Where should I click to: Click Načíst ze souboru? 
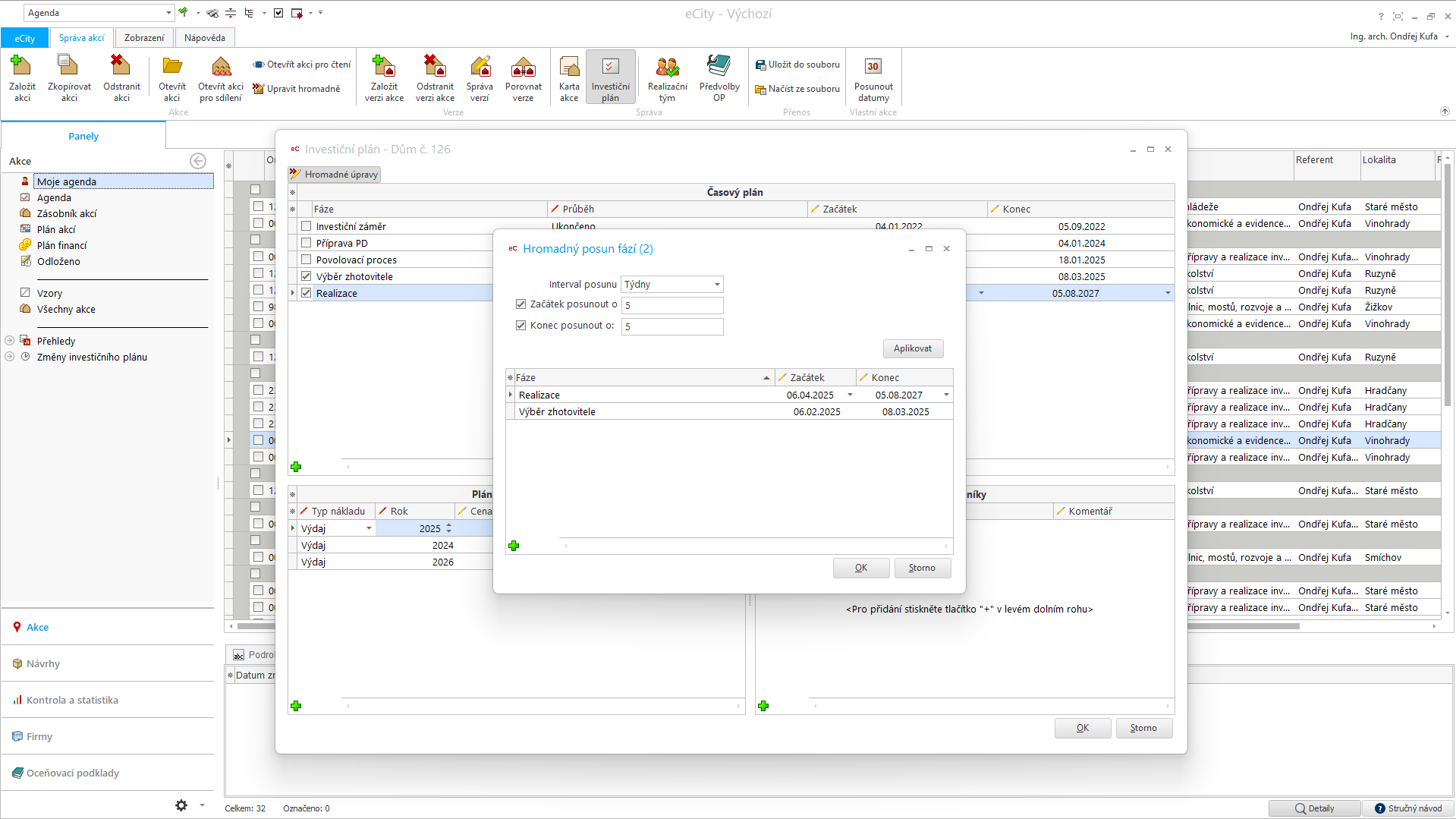tap(797, 89)
